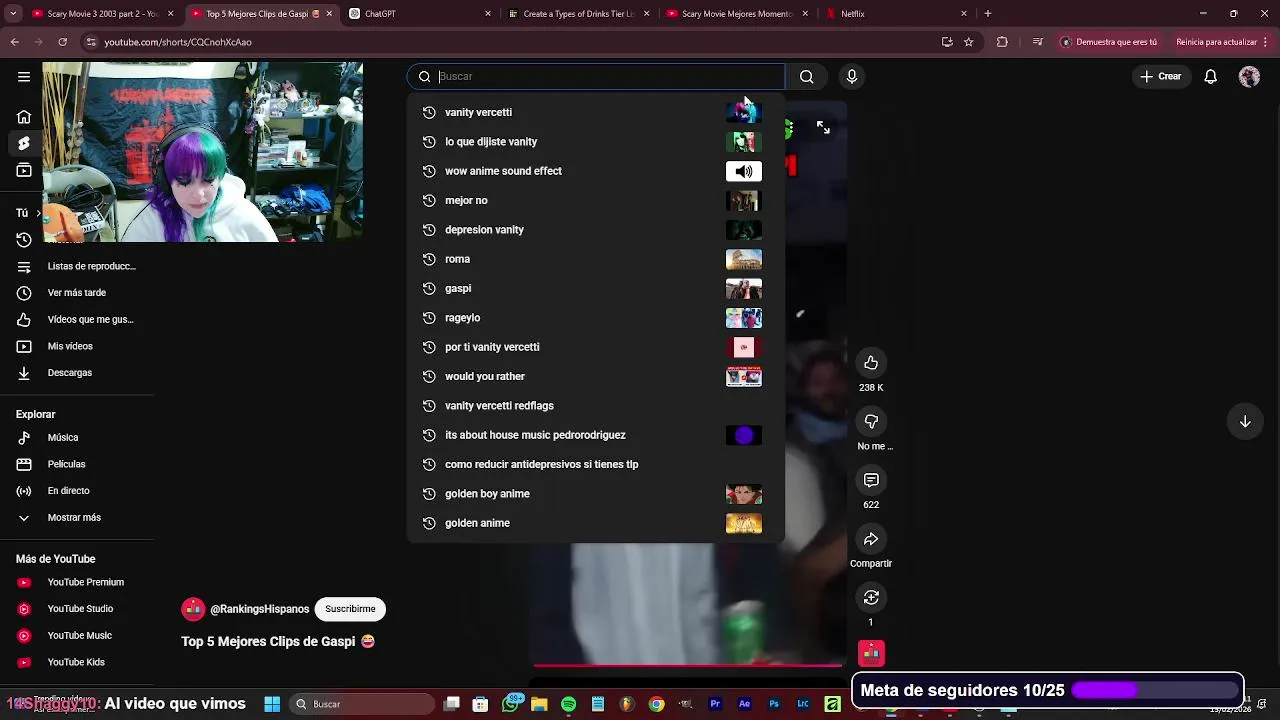Image resolution: width=1280 pixels, height=720 pixels.
Task: Go to next Short with down arrow
Action: 1245,421
